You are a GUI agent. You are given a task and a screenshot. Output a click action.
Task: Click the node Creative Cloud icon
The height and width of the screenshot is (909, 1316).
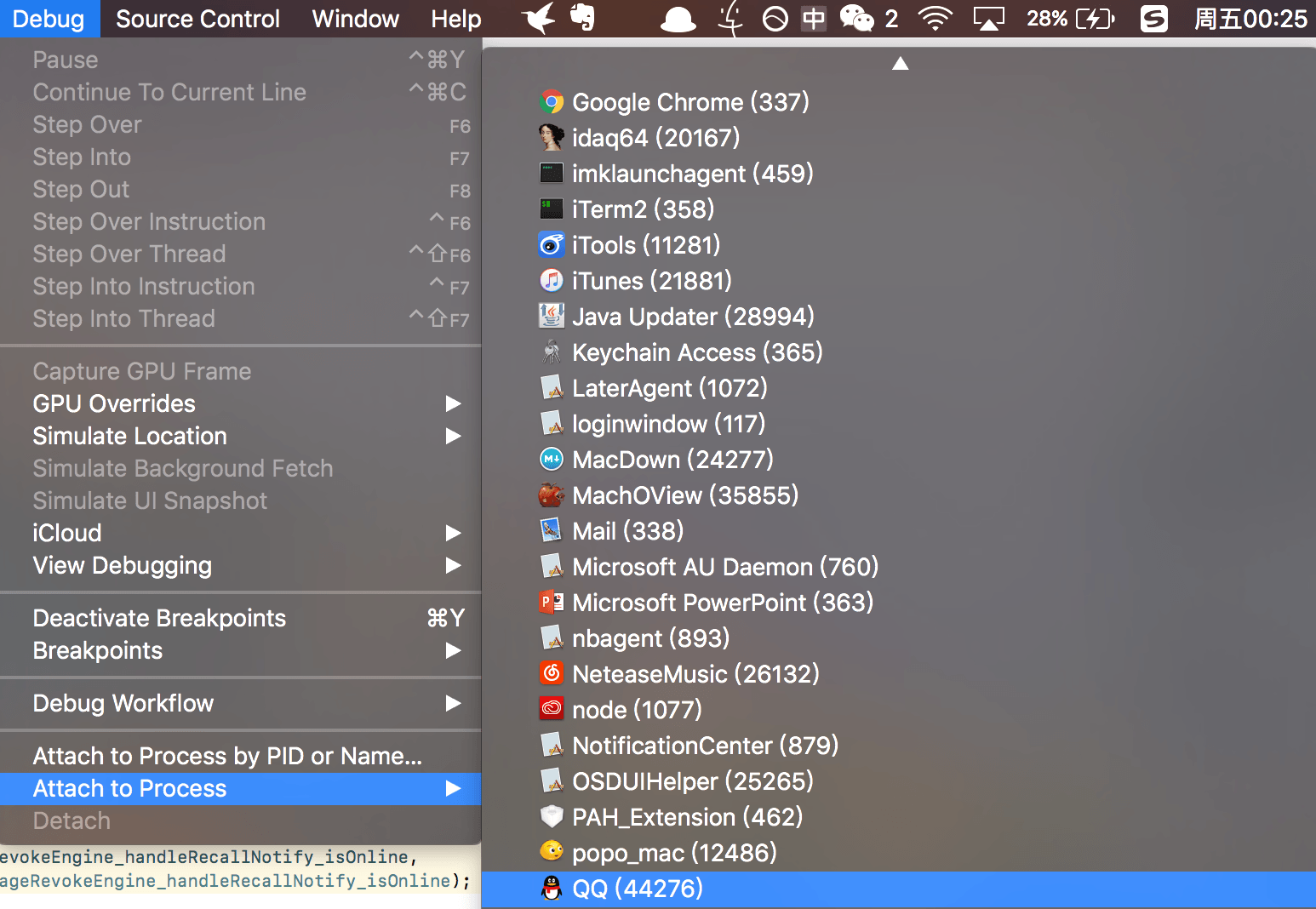552,710
